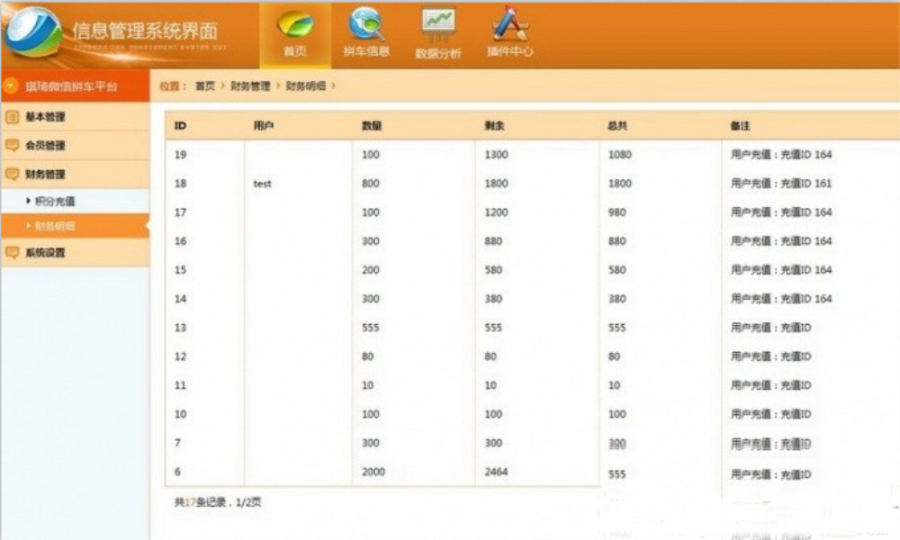Click the 300 quantity in row 7
This screenshot has height=540, width=900.
[x=371, y=443]
